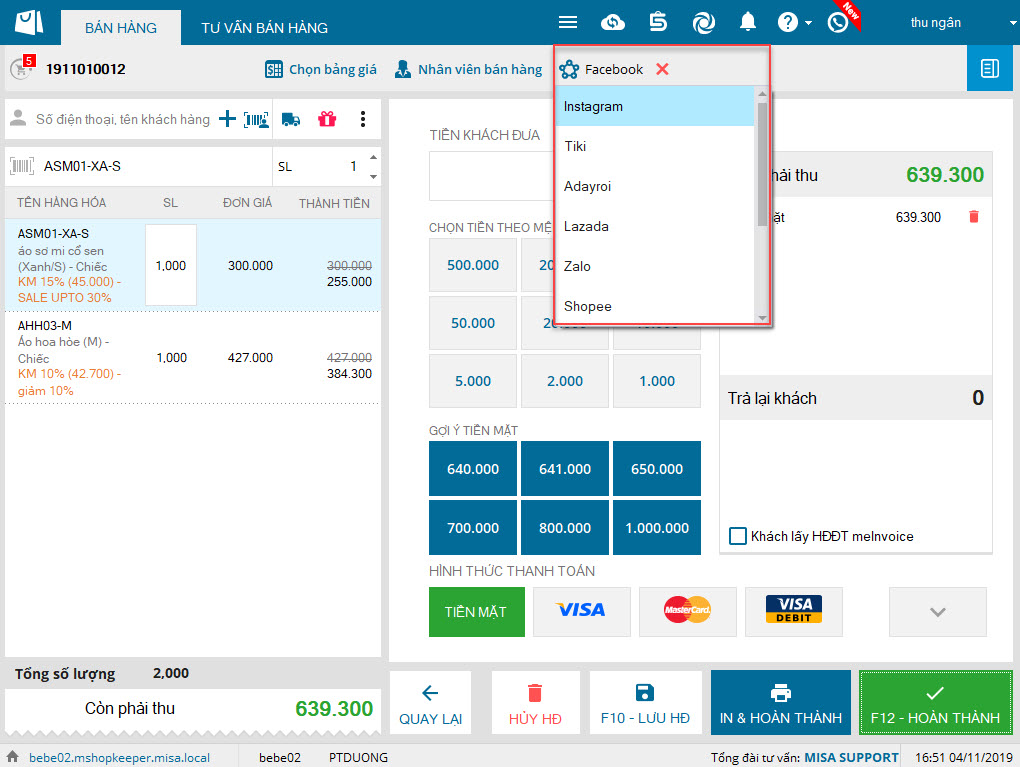Click F12 - HOÀN THÀNH button
This screenshot has height=767, width=1020.
click(935, 703)
